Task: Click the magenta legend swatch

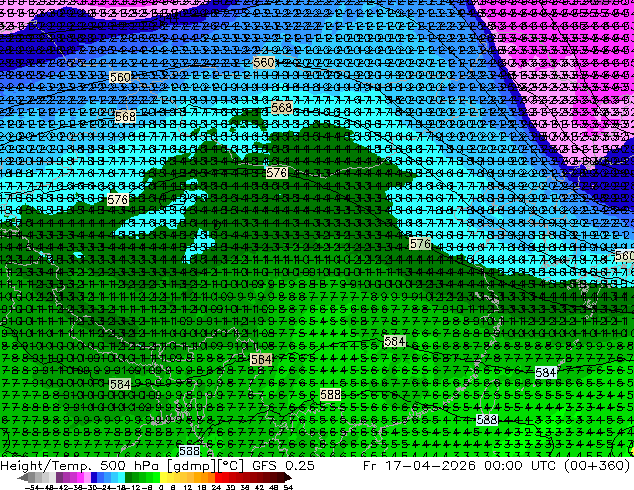Action: (80, 477)
